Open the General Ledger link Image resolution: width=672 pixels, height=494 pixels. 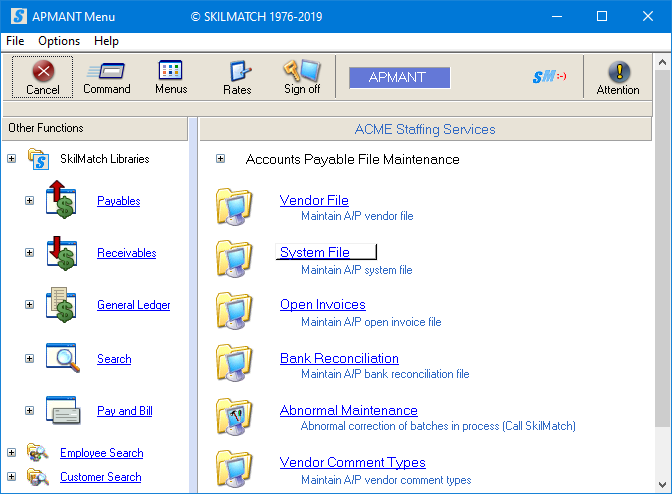point(133,305)
